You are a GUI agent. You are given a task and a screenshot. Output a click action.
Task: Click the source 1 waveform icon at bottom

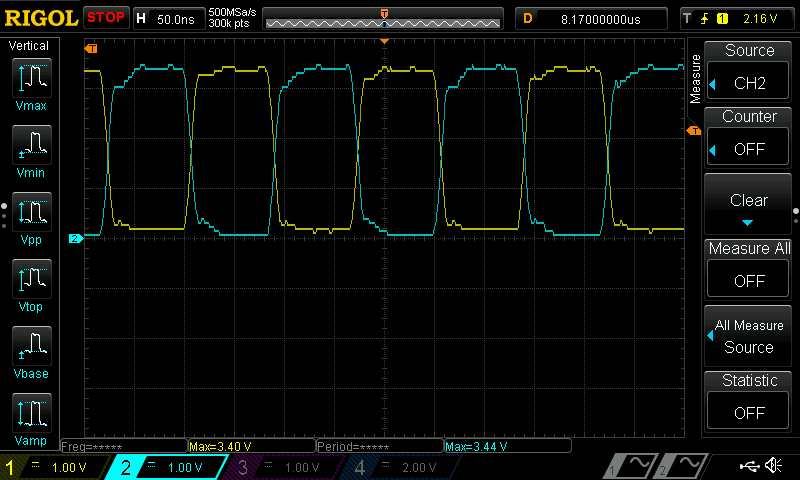[629, 465]
